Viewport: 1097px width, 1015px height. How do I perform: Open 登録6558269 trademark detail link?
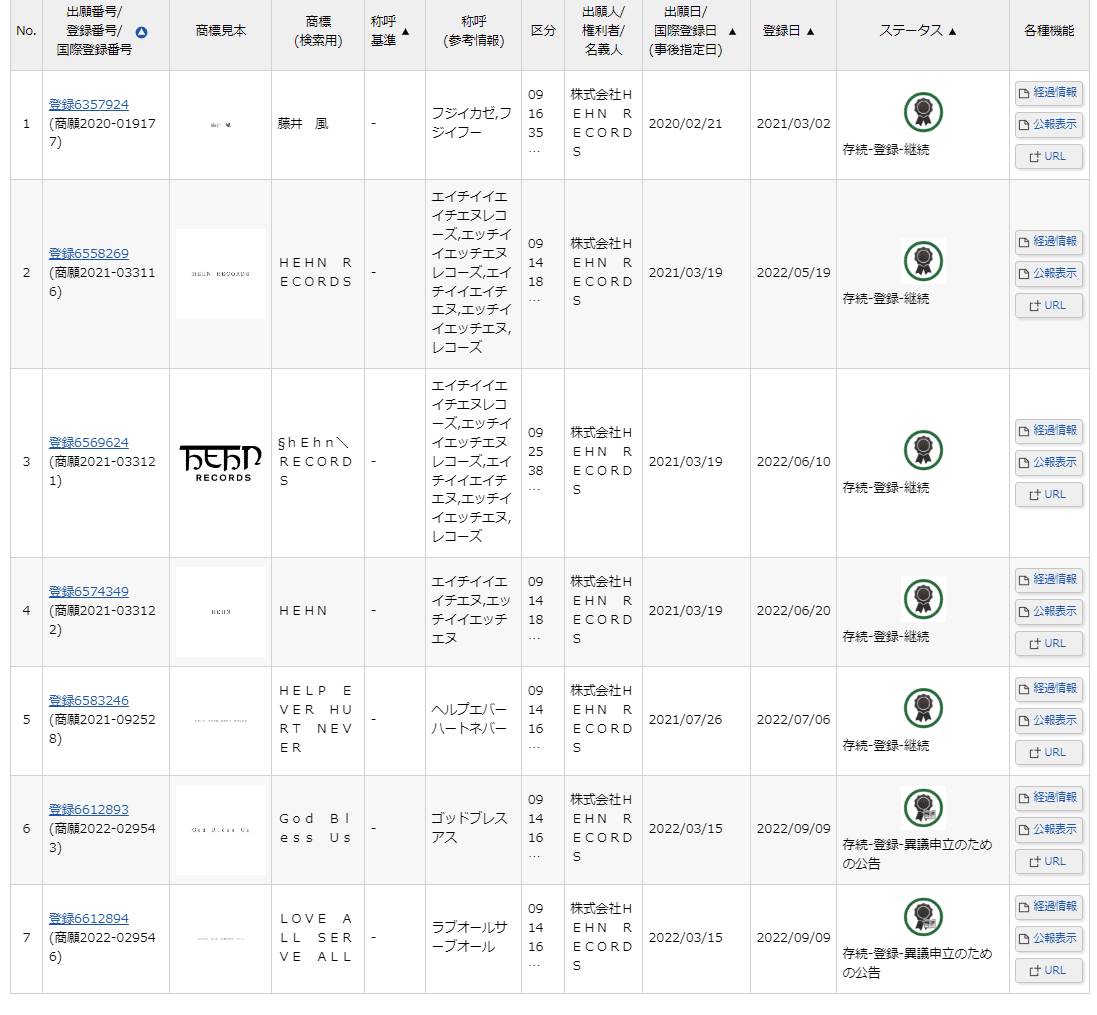click(89, 253)
